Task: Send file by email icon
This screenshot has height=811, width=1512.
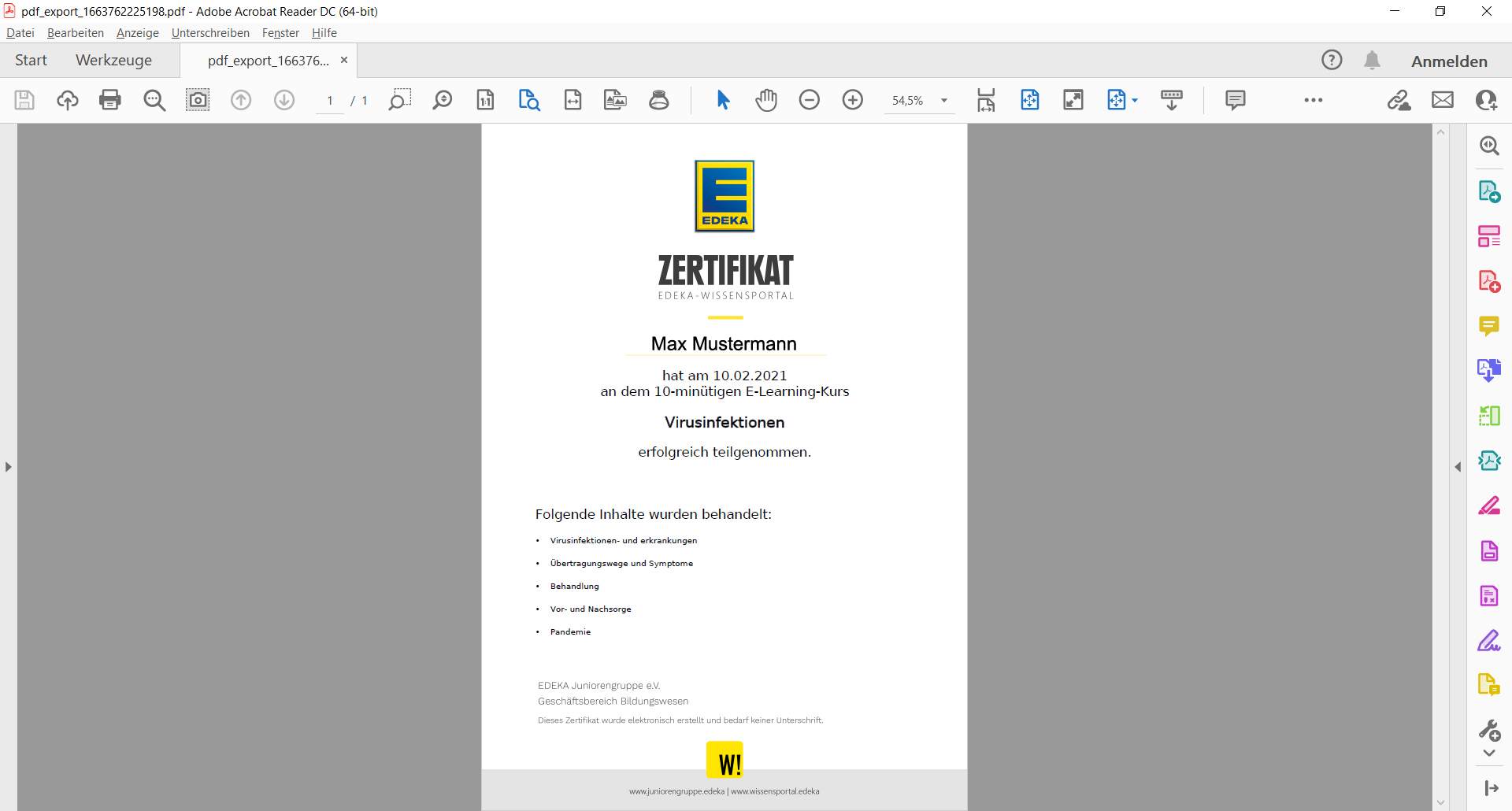Action: click(1443, 100)
